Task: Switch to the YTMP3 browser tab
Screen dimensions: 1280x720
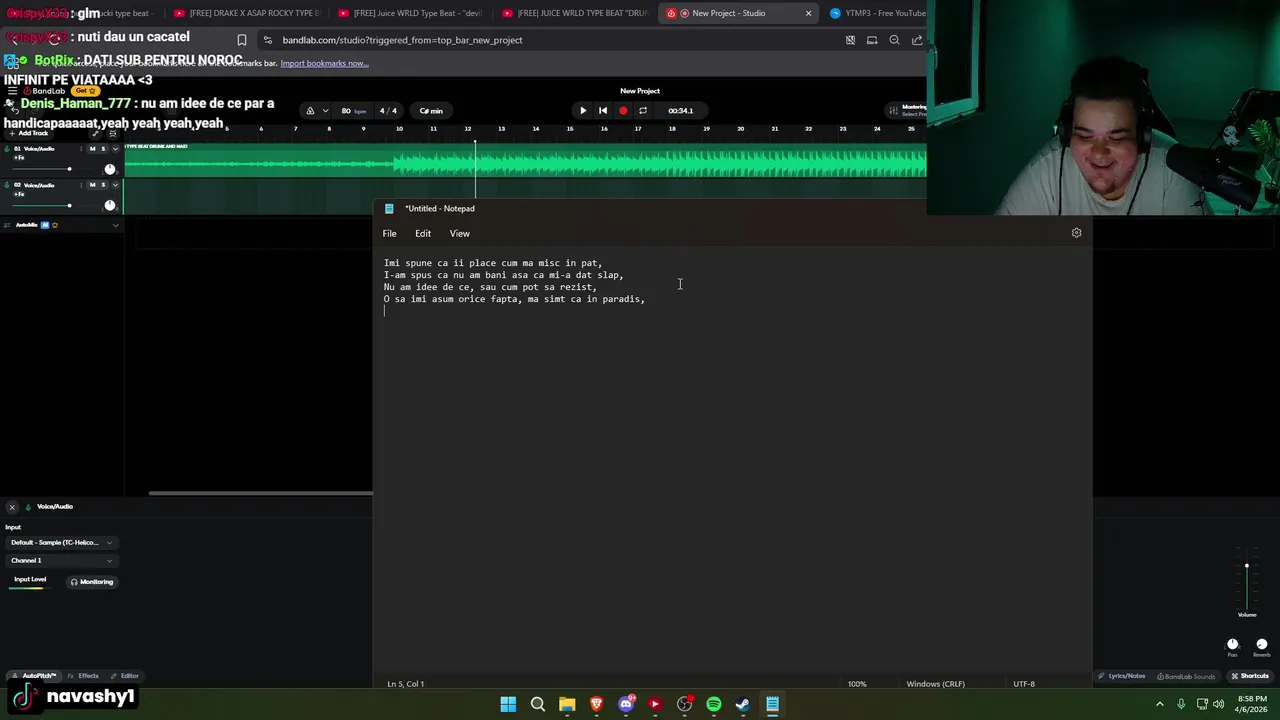Action: pos(877,13)
